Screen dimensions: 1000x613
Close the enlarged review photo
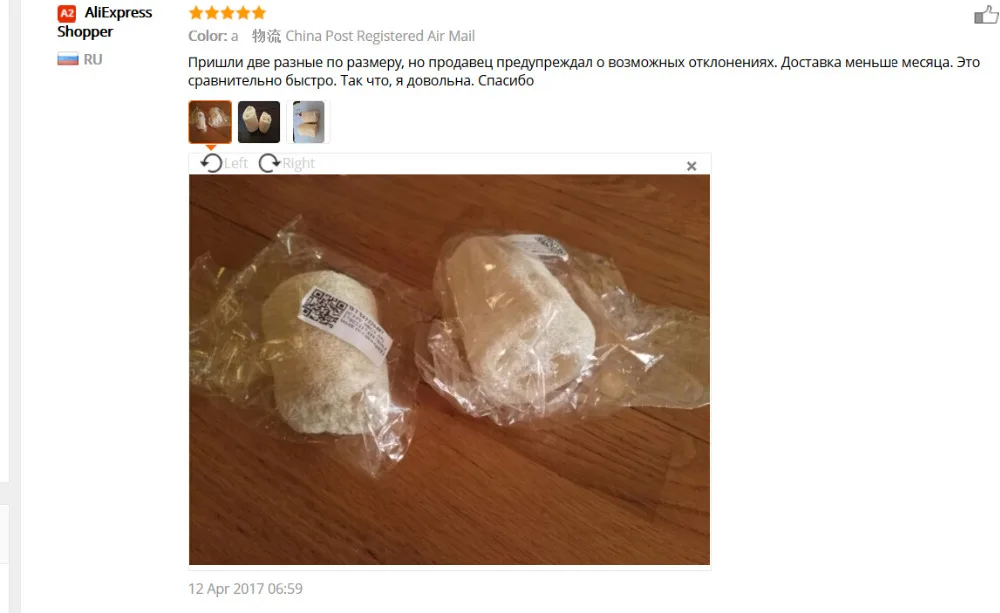point(691,166)
